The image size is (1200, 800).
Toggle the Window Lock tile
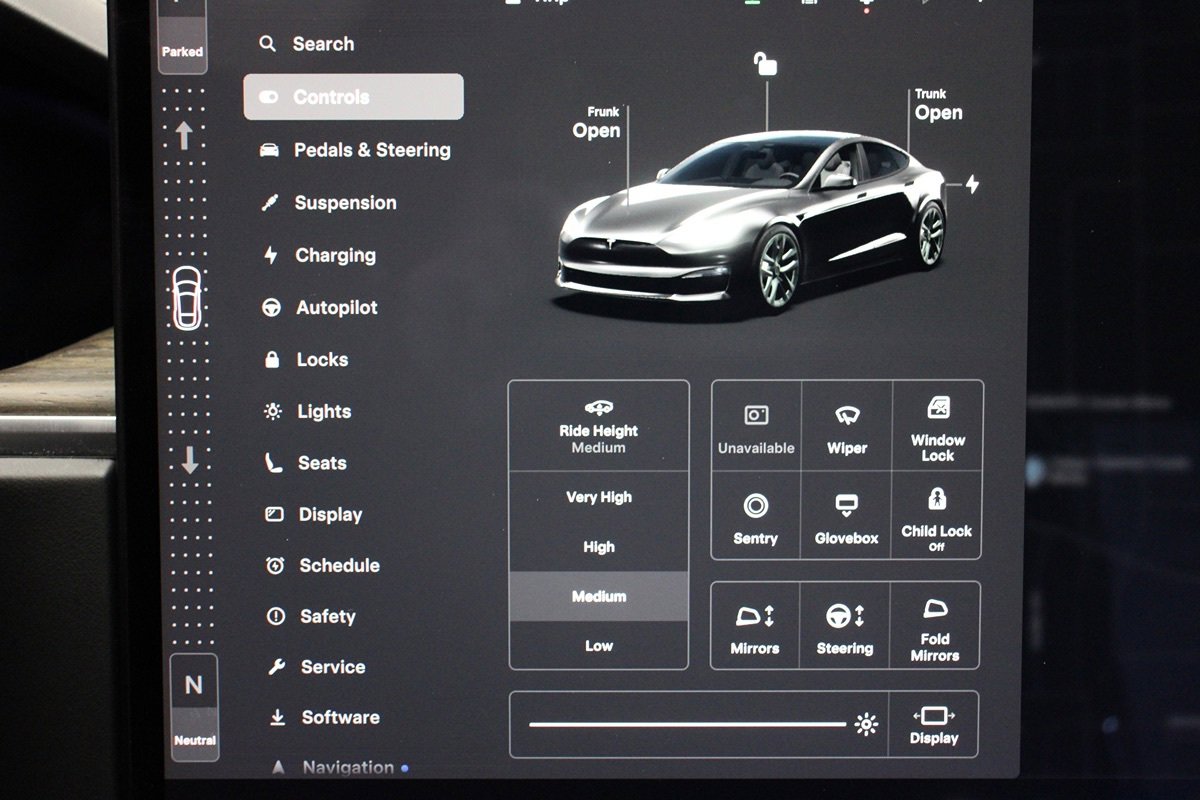[x=938, y=428]
